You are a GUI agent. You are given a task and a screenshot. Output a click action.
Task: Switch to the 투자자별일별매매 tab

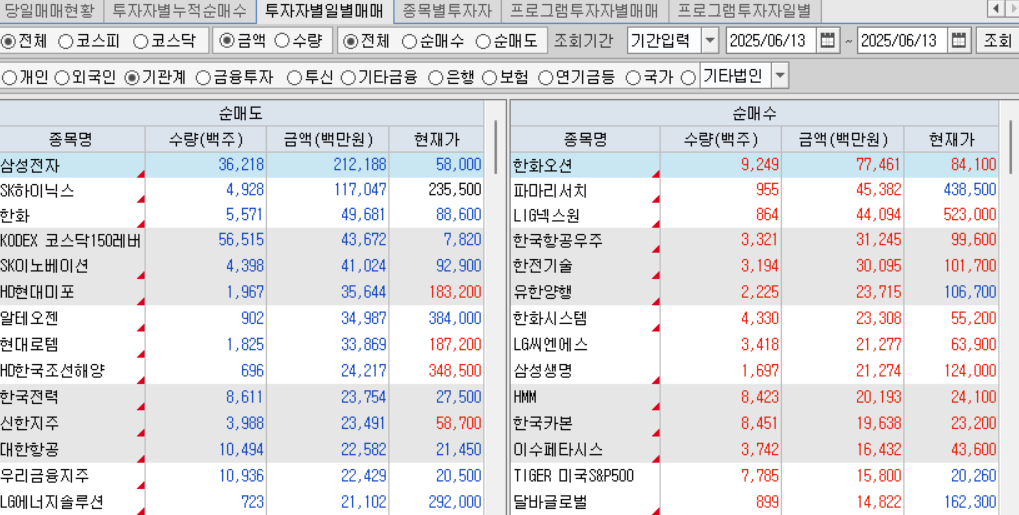(x=324, y=10)
